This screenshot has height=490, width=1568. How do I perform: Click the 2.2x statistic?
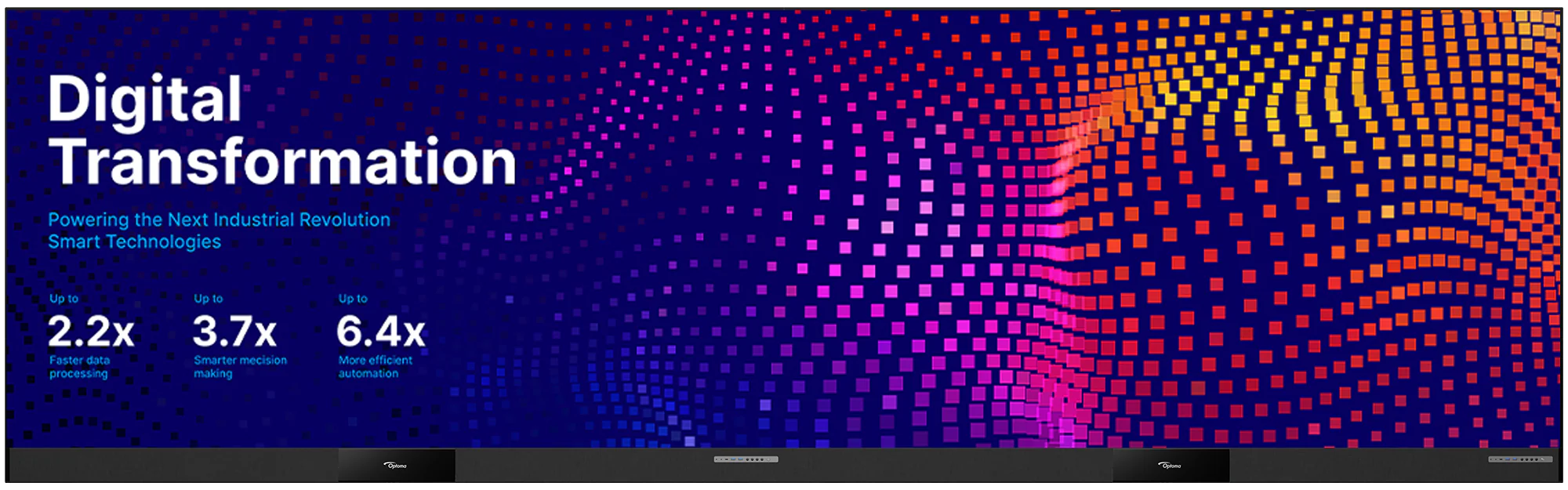(x=91, y=332)
